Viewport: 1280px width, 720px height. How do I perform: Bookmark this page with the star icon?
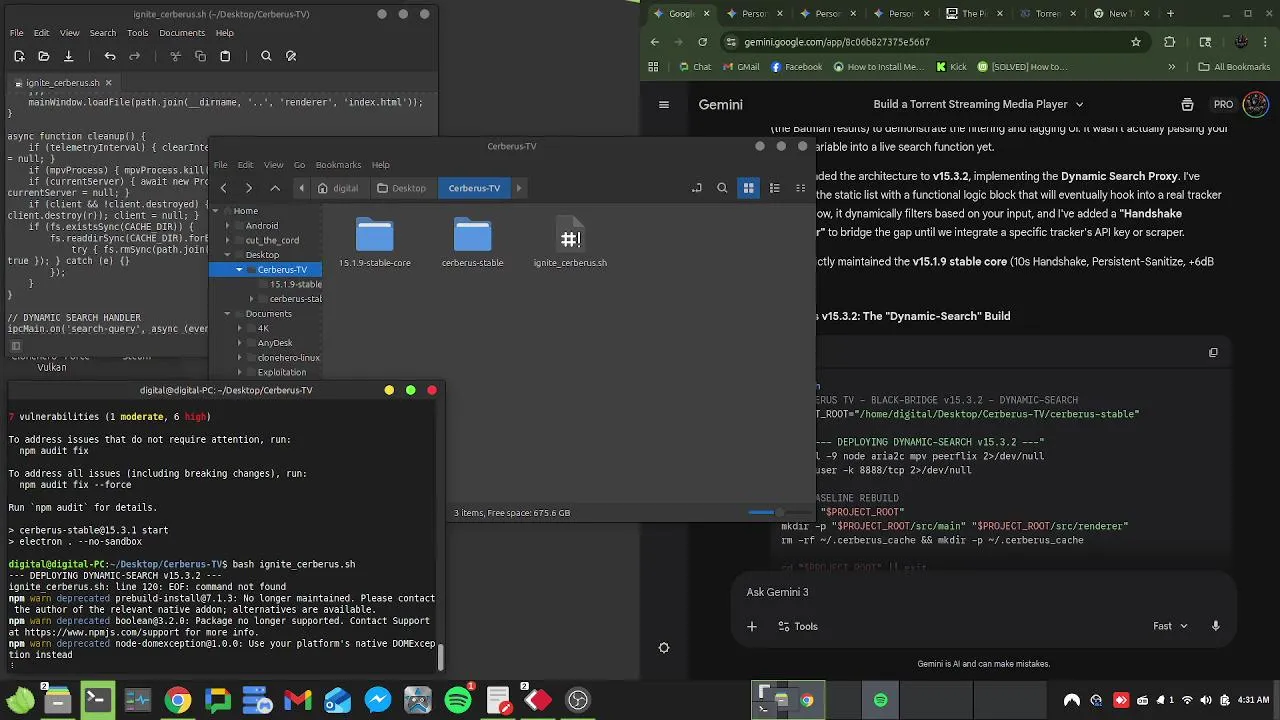pos(1136,42)
